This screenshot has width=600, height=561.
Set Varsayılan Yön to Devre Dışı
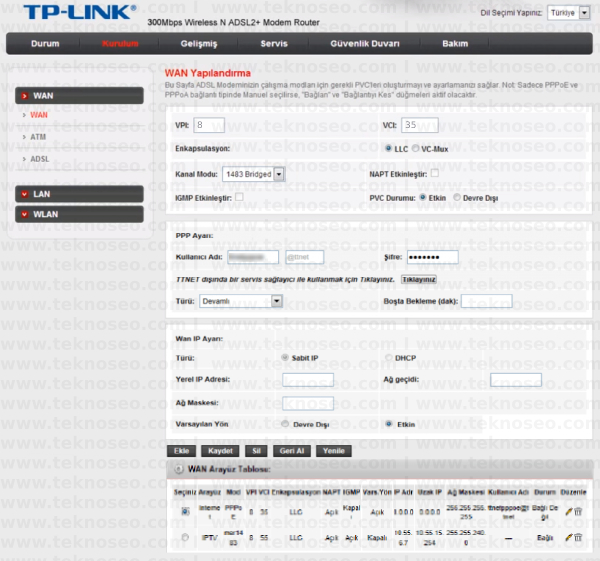tap(285, 424)
